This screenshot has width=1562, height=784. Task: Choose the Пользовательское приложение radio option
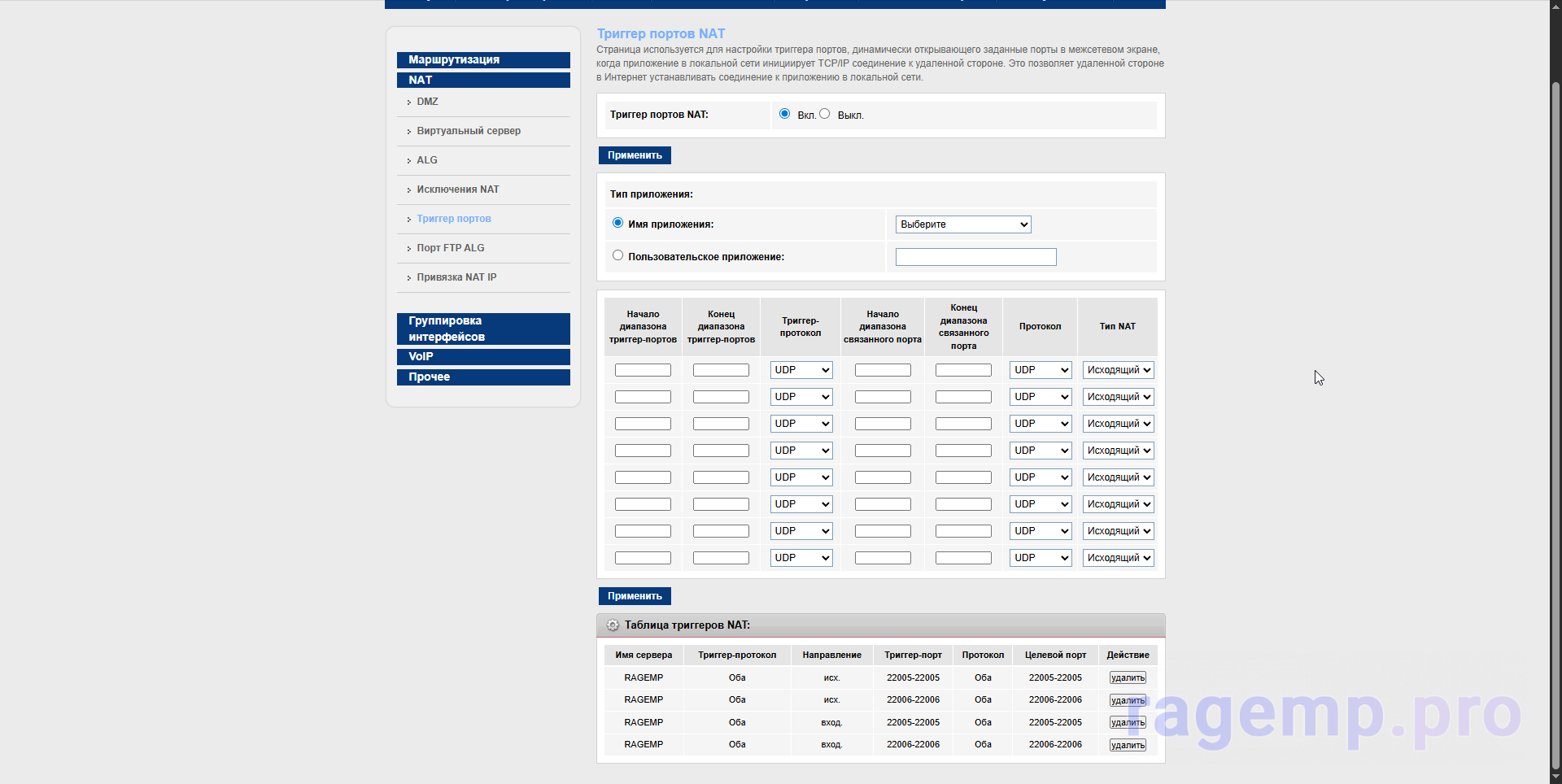pyautogui.click(x=617, y=255)
